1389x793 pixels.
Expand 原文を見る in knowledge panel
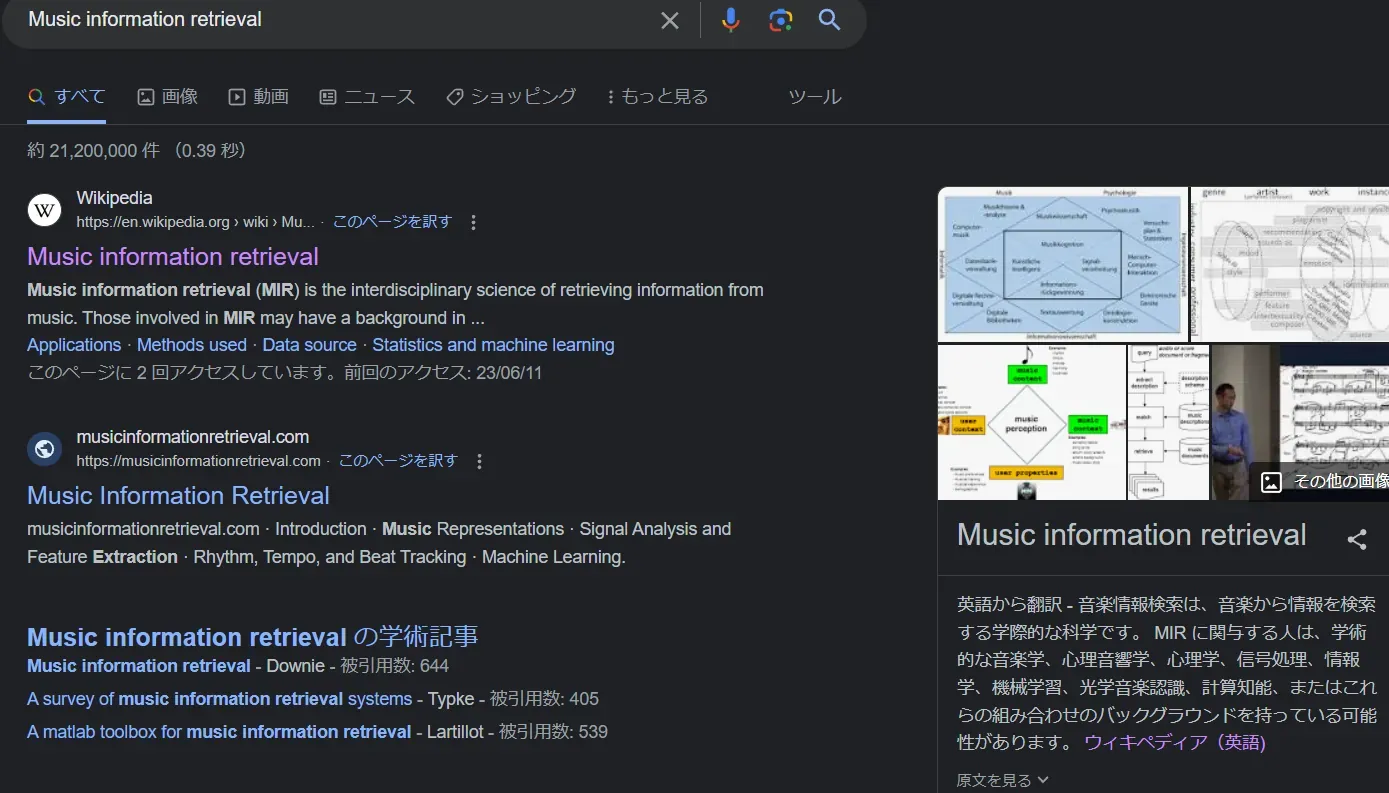[x=1002, y=780]
